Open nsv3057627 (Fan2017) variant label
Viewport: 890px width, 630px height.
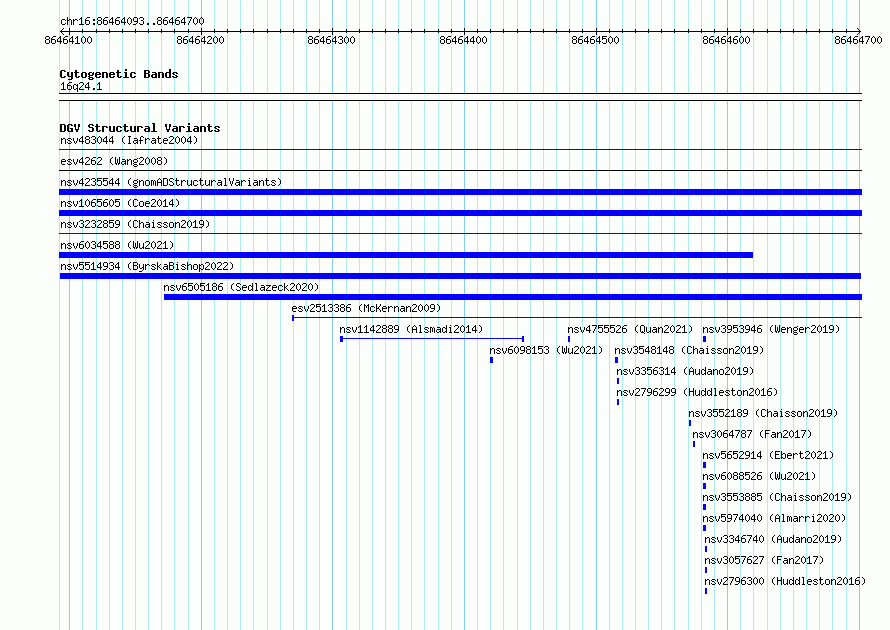(x=764, y=560)
